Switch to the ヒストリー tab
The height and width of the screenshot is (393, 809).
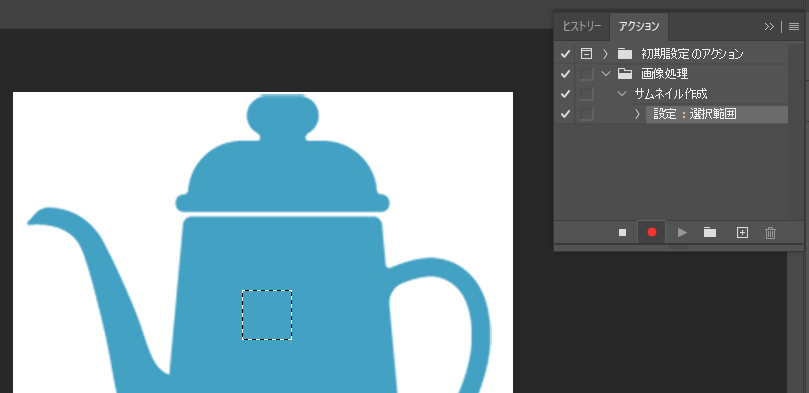pyautogui.click(x=581, y=27)
